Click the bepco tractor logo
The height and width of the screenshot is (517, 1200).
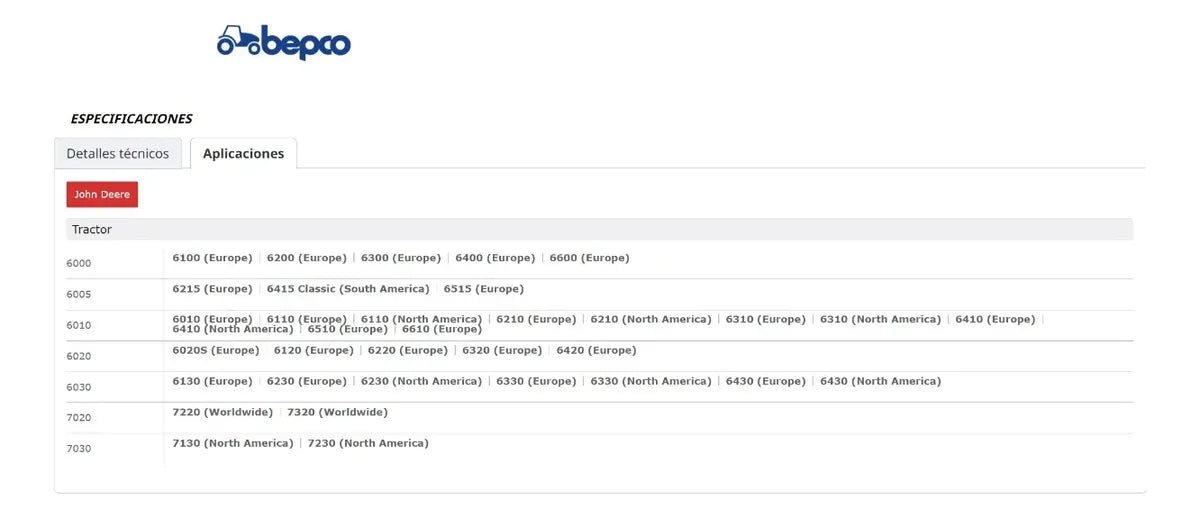(x=284, y=42)
